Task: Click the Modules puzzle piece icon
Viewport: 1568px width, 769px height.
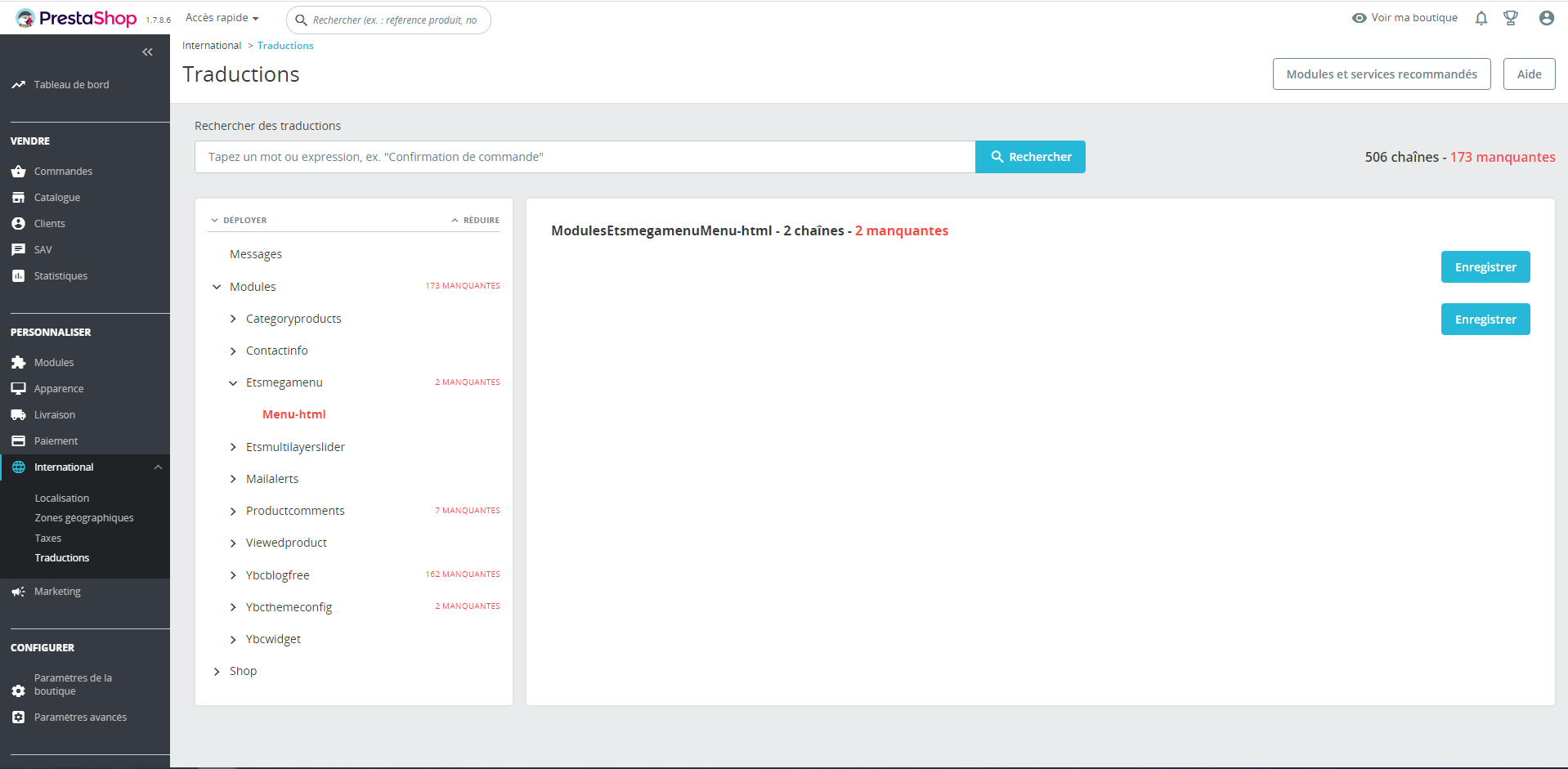Action: [18, 363]
